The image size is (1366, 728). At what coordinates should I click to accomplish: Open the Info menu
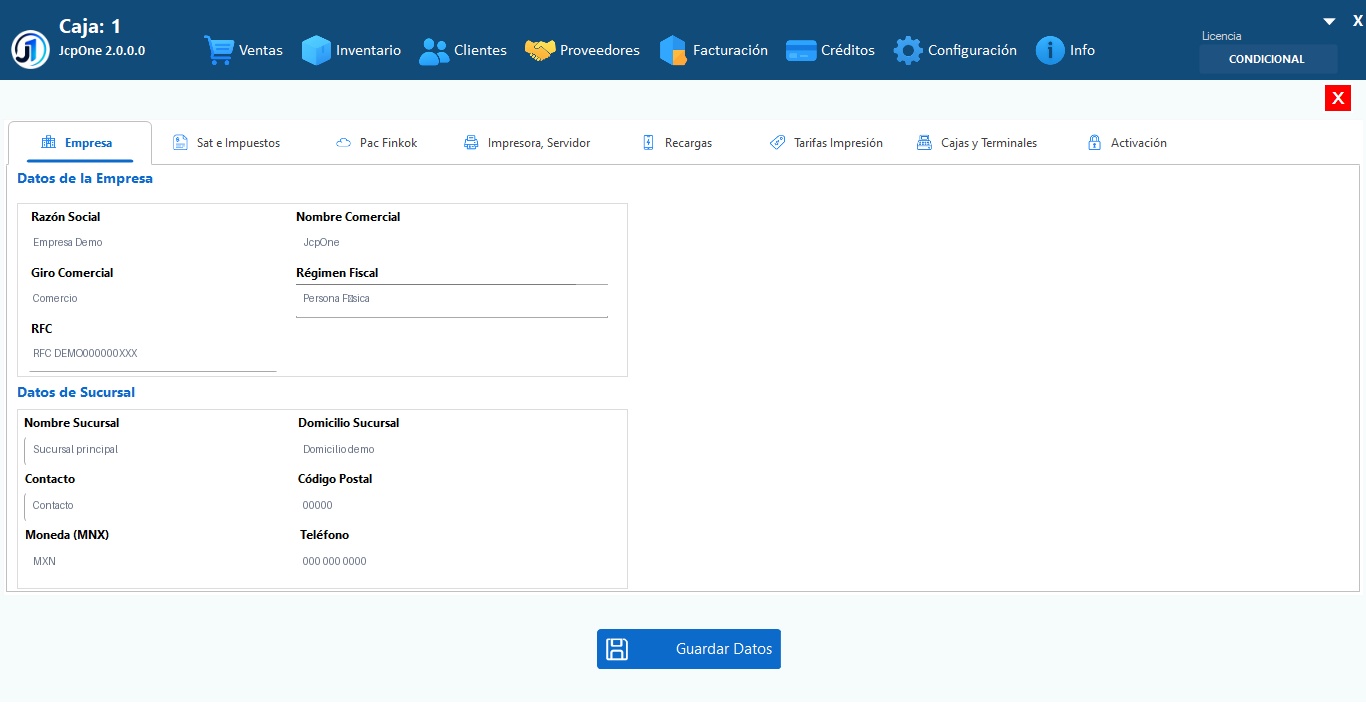tap(1066, 50)
